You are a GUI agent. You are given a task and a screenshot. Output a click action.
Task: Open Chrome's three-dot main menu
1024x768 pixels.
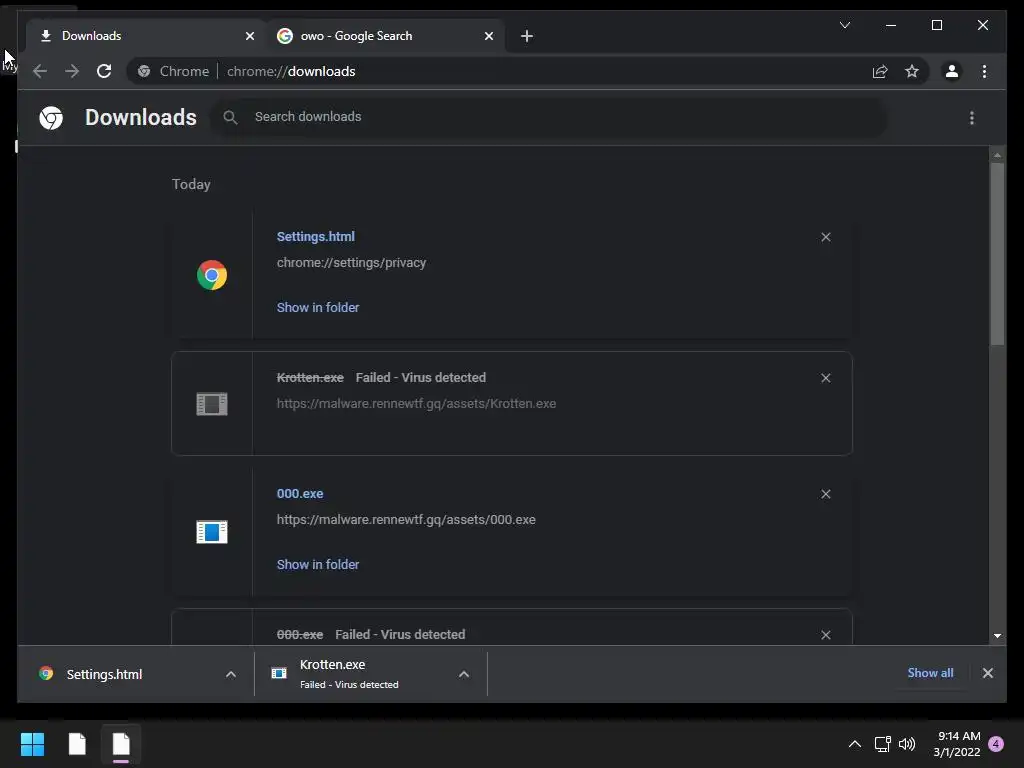click(x=984, y=71)
